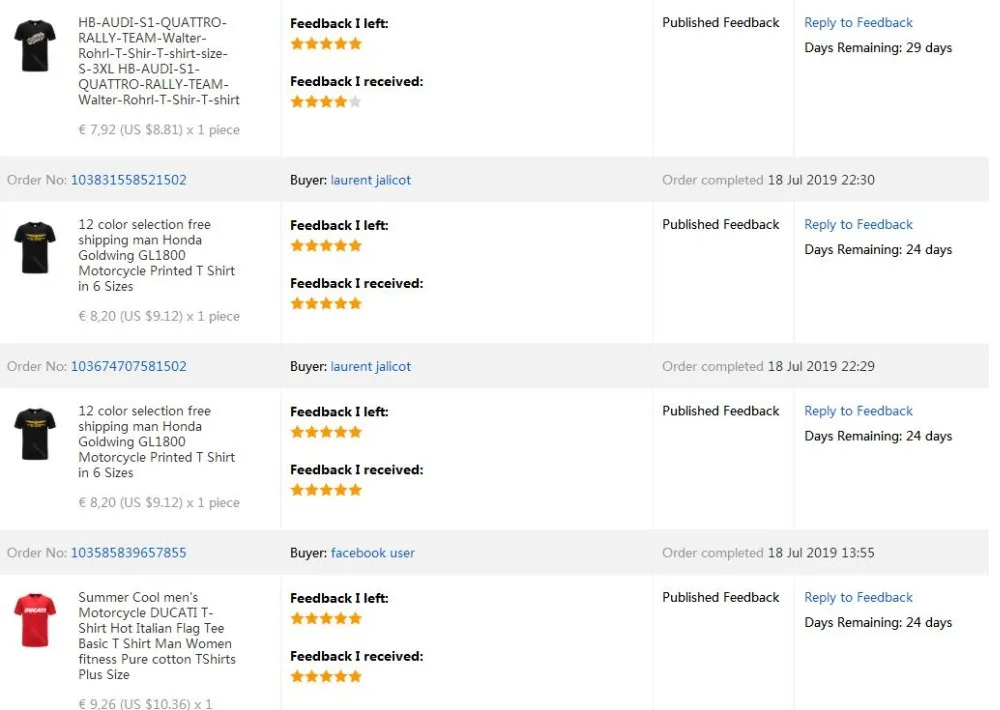This screenshot has height=710, width=1000.
Task: View buyer laurent jalicot on order 103831558521502
Action: point(370,180)
